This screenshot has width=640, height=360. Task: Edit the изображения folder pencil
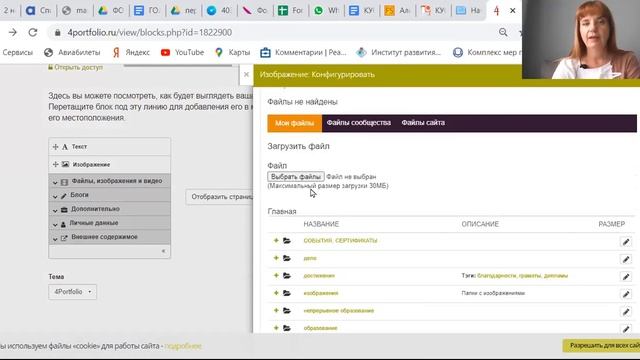point(626,294)
